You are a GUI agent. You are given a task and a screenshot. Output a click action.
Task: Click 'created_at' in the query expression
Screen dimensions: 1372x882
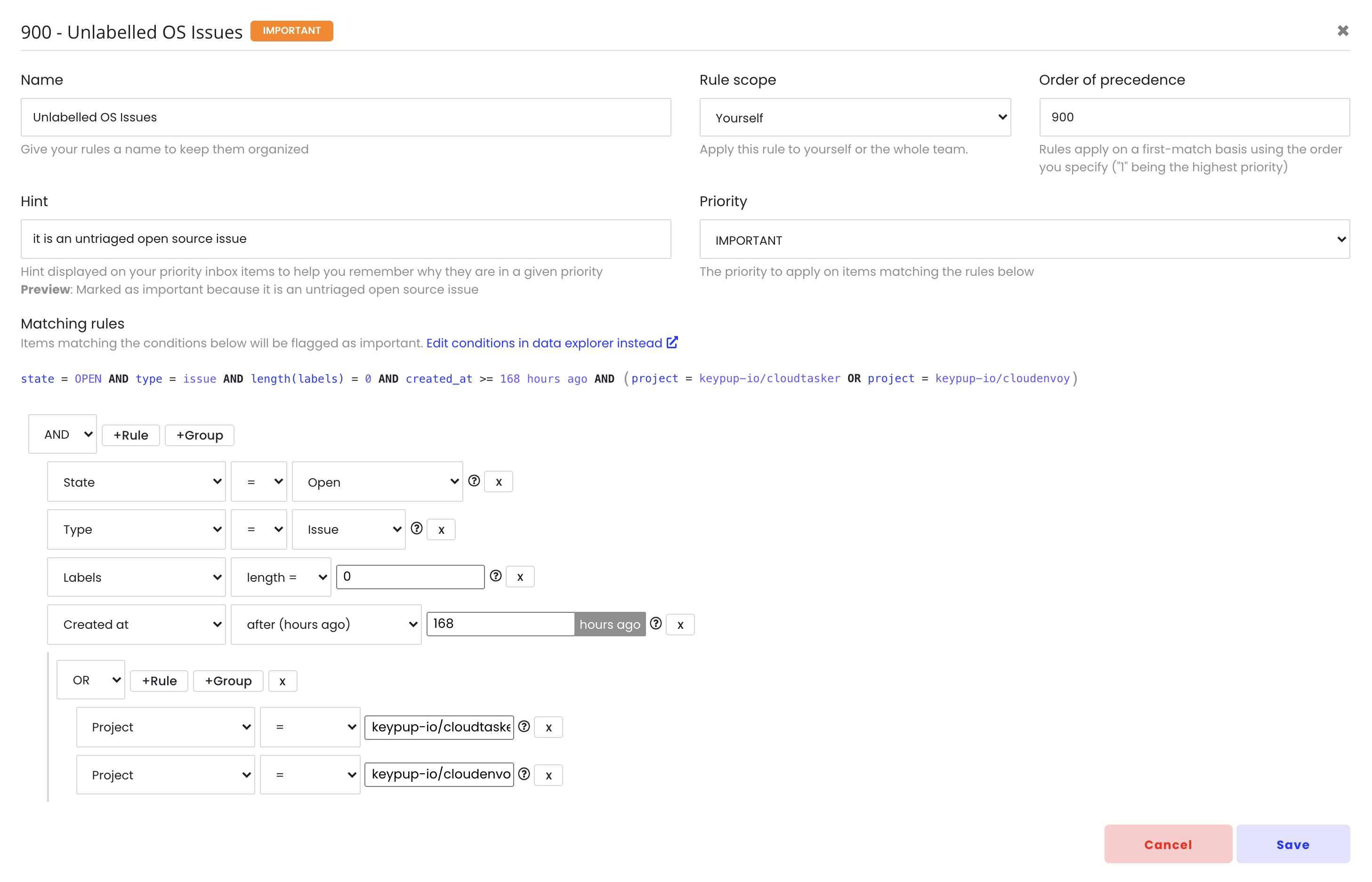click(x=439, y=378)
